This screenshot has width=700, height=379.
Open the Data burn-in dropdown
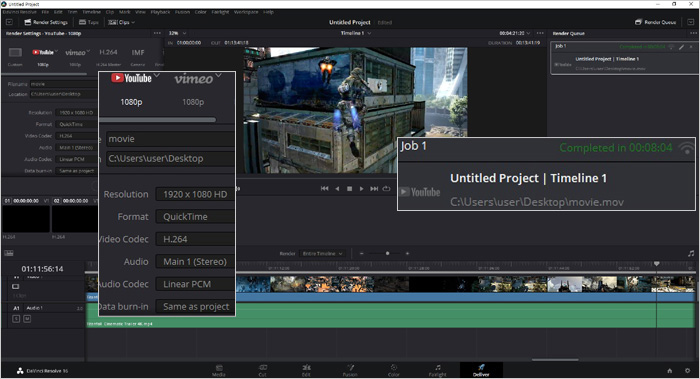pyautogui.click(x=76, y=171)
